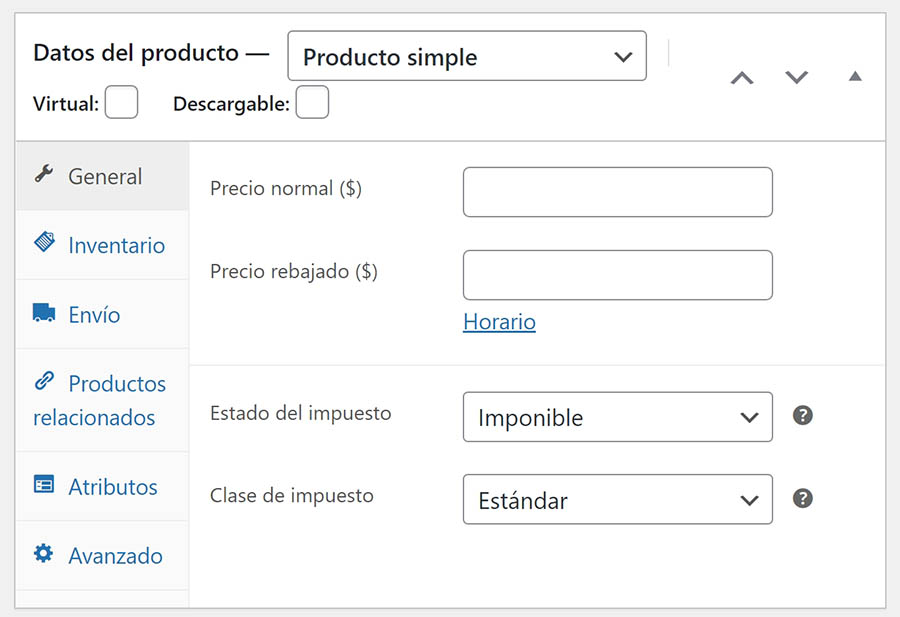900x617 pixels.
Task: Open help tooltip for Clase de impuesto
Action: point(802,498)
